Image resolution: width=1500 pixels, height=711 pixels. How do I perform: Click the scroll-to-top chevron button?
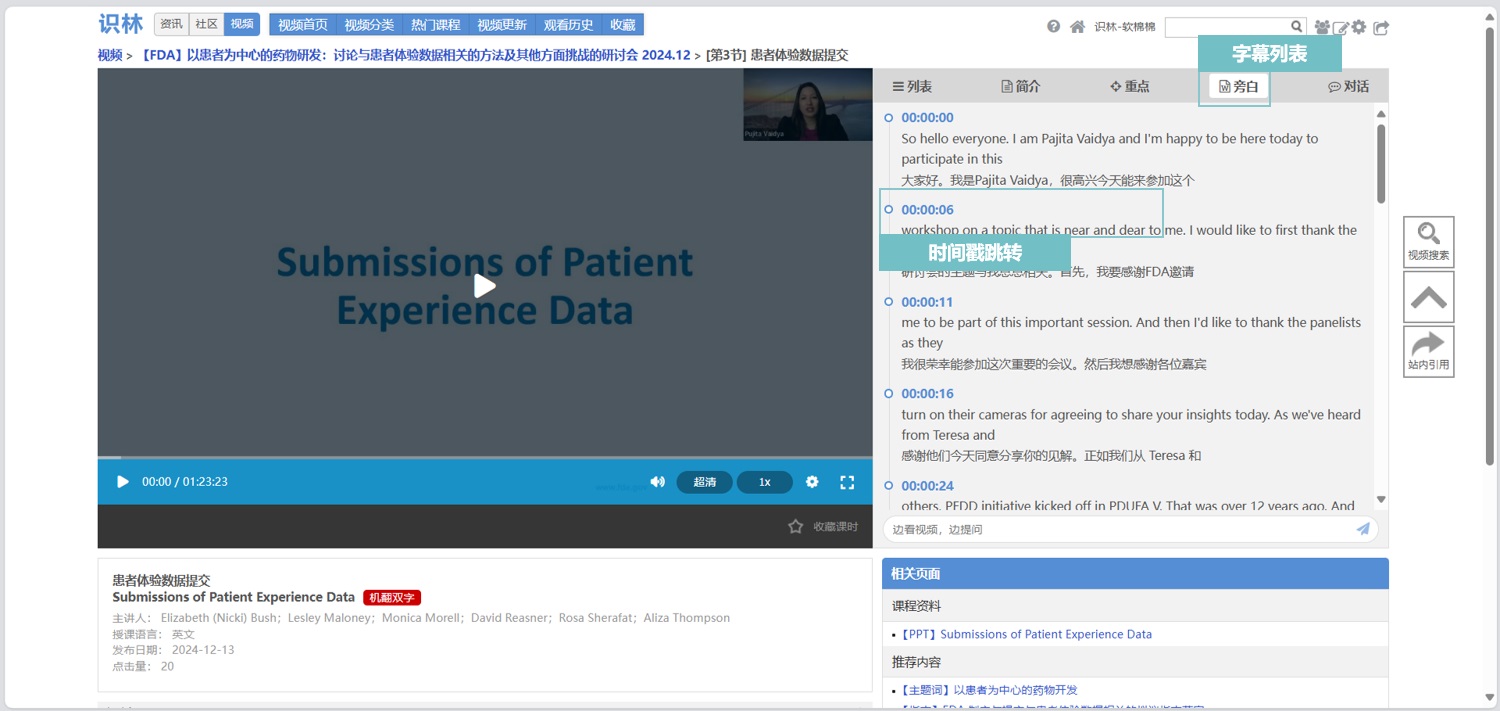click(1428, 297)
